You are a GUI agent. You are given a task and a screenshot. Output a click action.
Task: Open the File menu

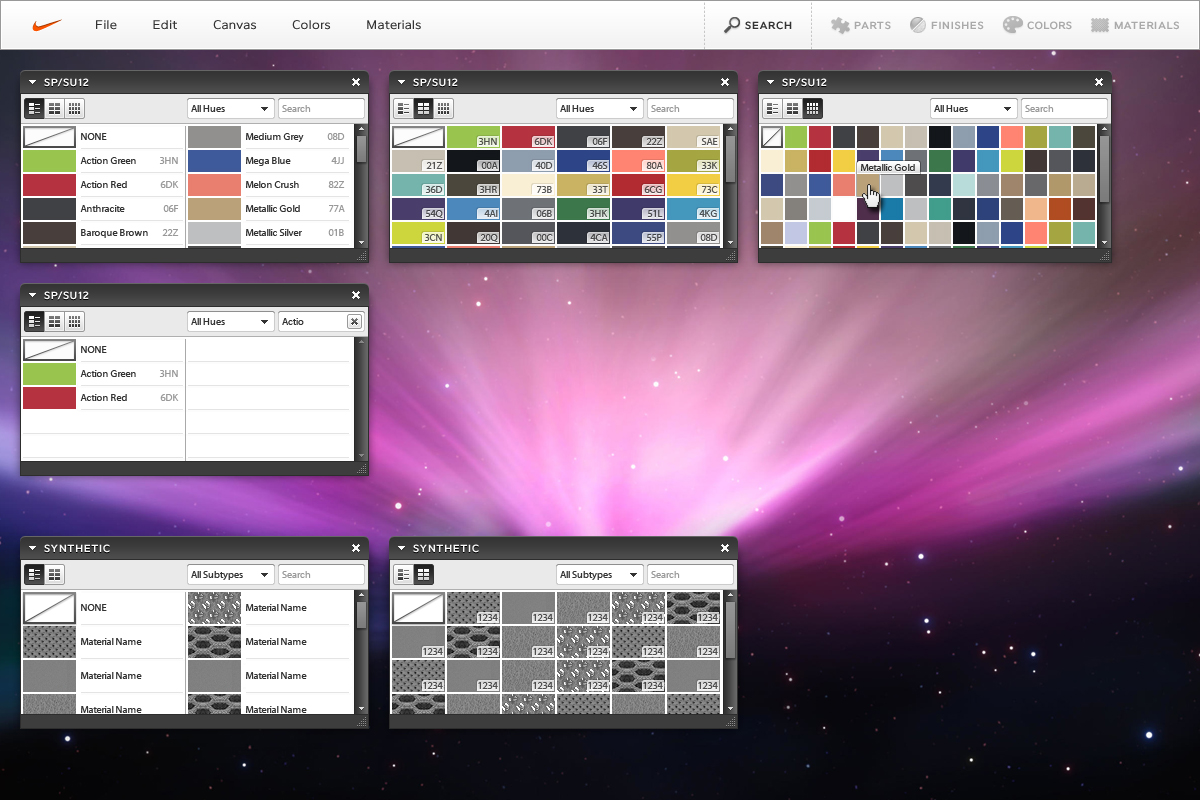[106, 25]
